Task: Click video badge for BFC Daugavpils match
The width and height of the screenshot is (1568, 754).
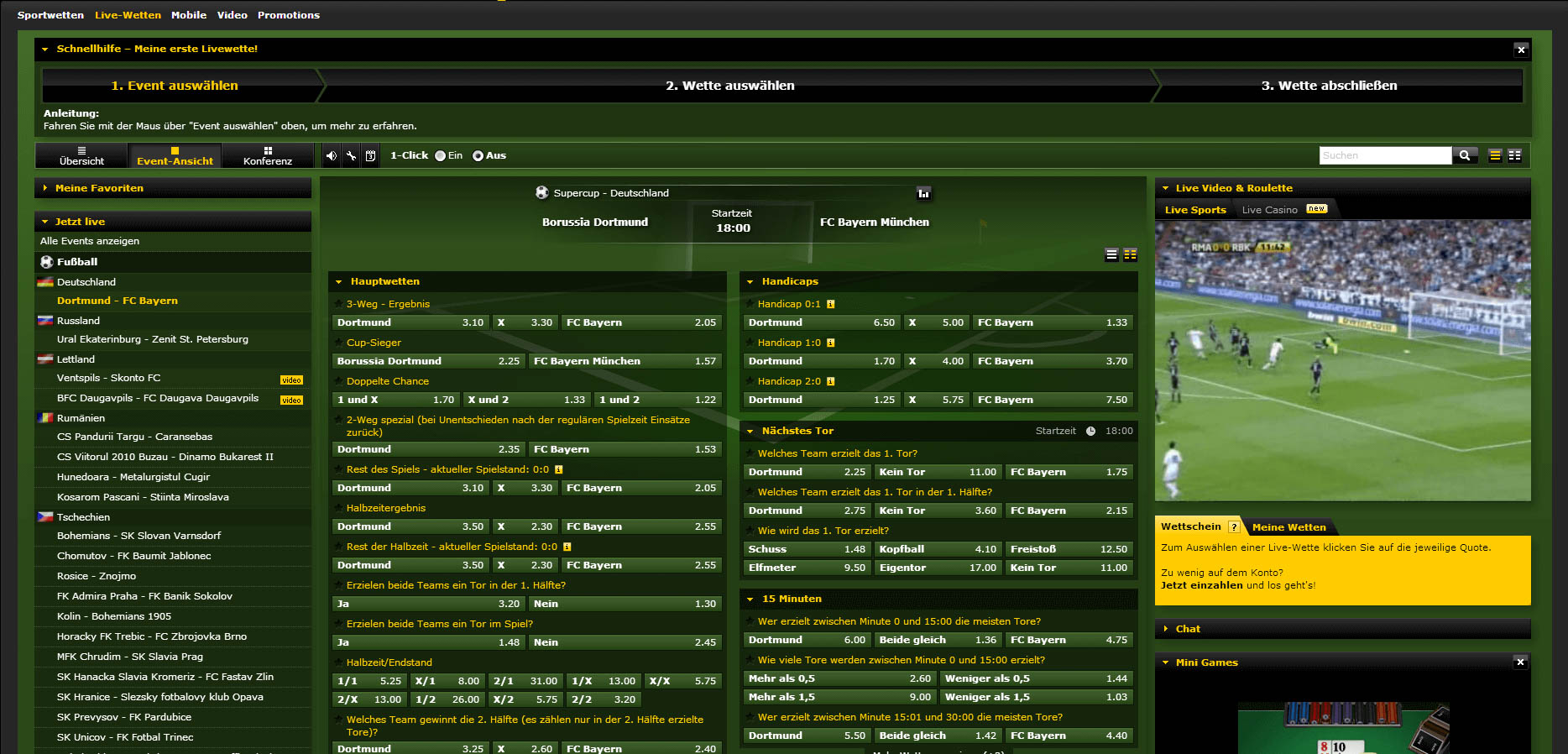Action: click(291, 401)
